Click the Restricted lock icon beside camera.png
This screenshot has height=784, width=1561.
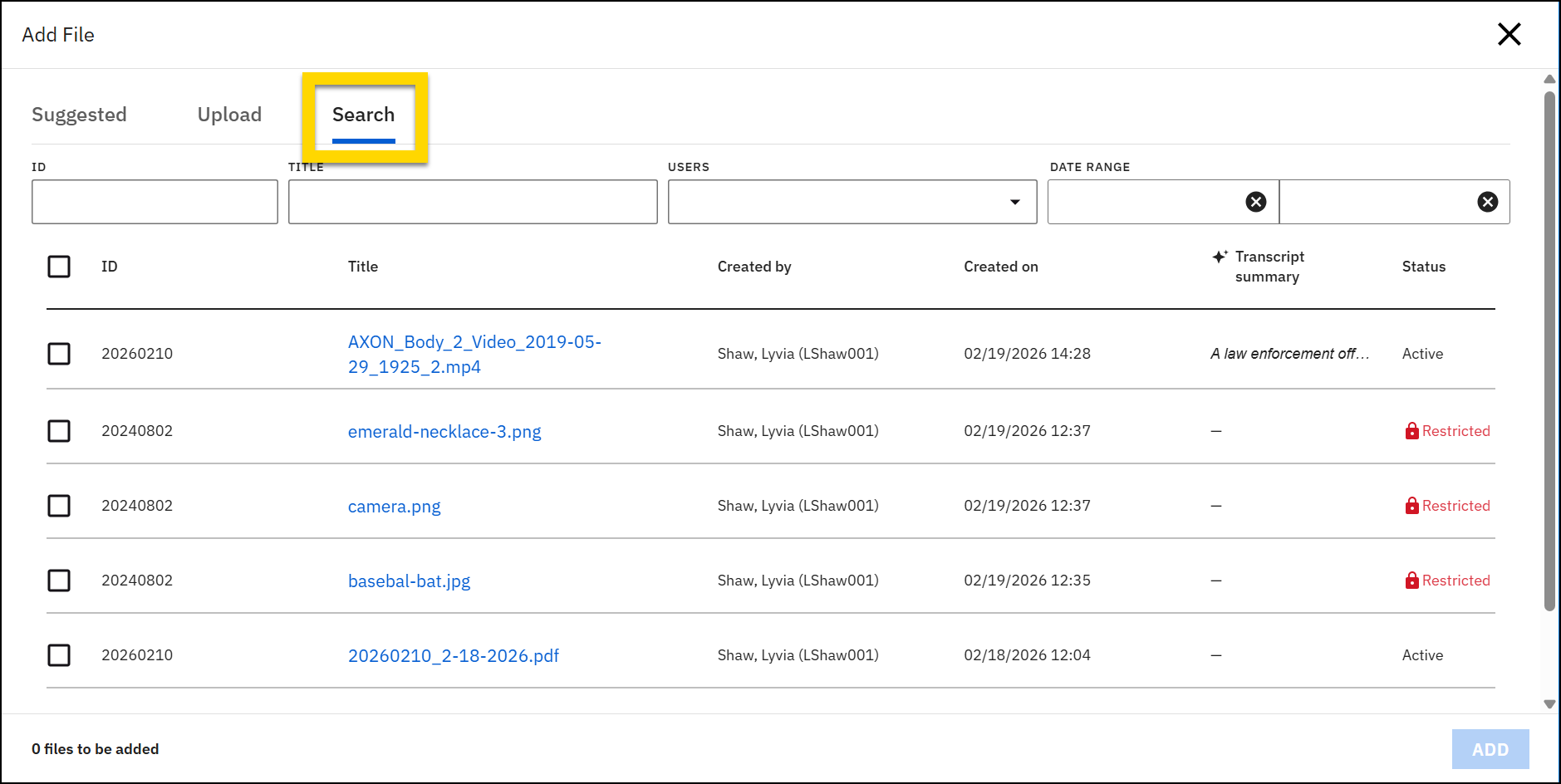pyautogui.click(x=1411, y=505)
